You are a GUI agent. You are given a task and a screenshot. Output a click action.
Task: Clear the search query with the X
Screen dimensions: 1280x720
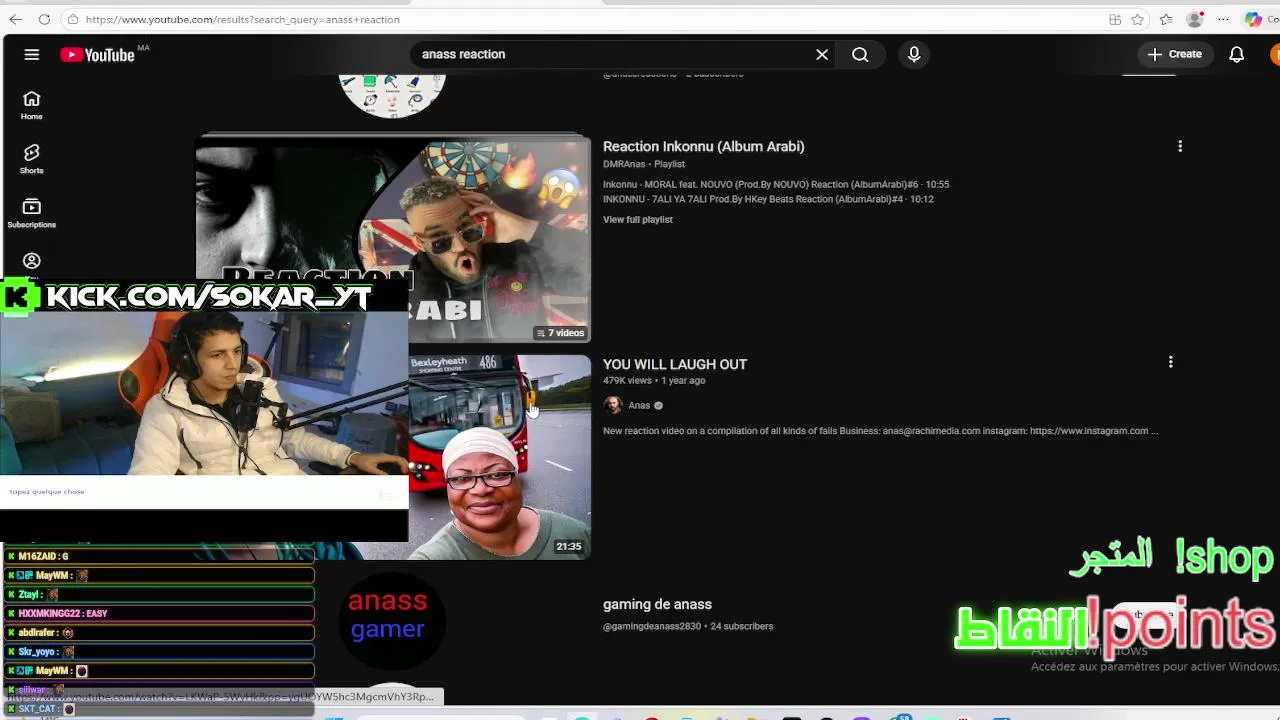(x=822, y=55)
